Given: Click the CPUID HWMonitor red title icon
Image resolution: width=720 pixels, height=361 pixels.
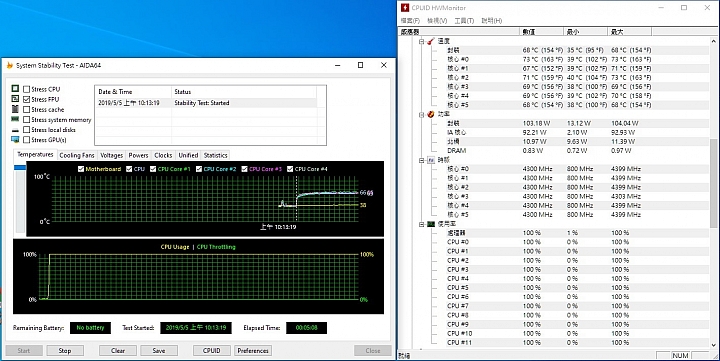Looking at the screenshot, I should click(x=405, y=8).
